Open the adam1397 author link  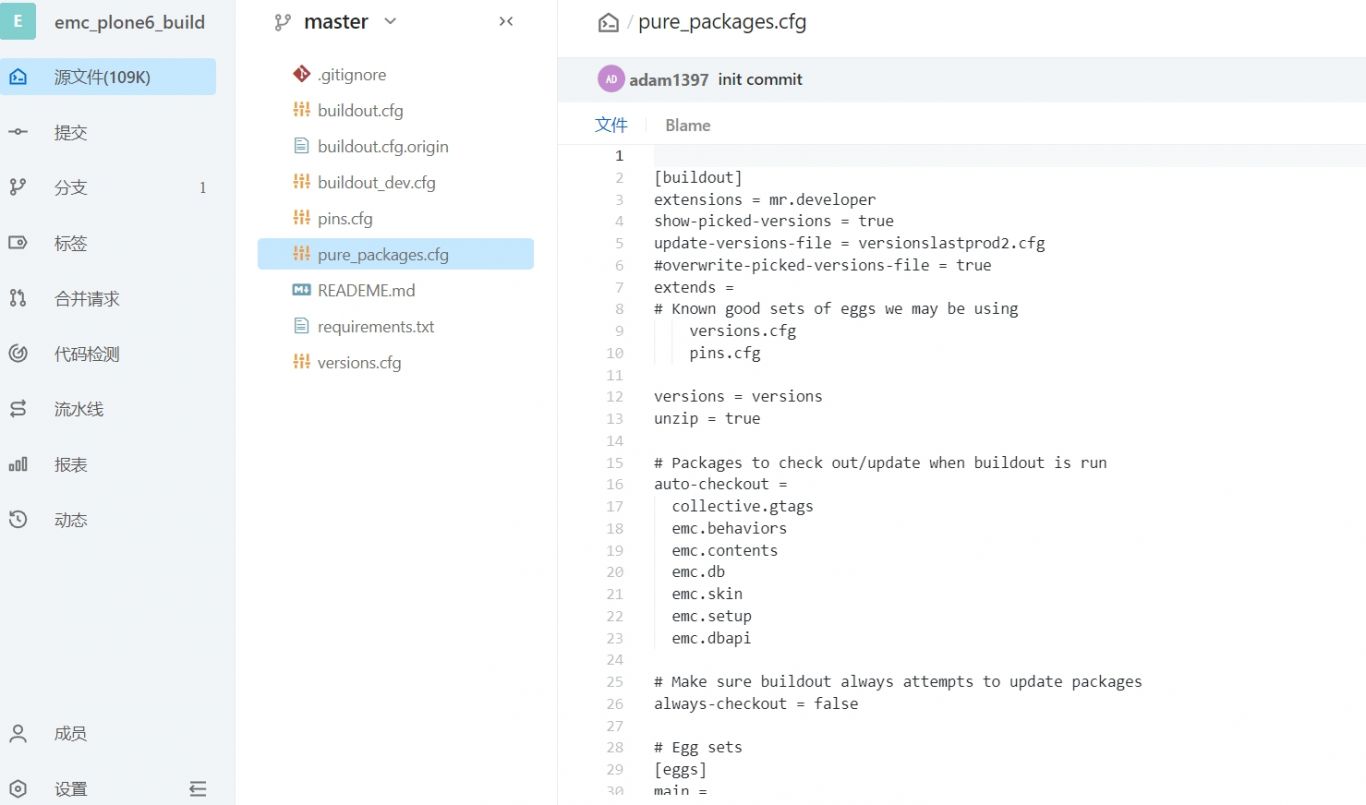point(669,79)
